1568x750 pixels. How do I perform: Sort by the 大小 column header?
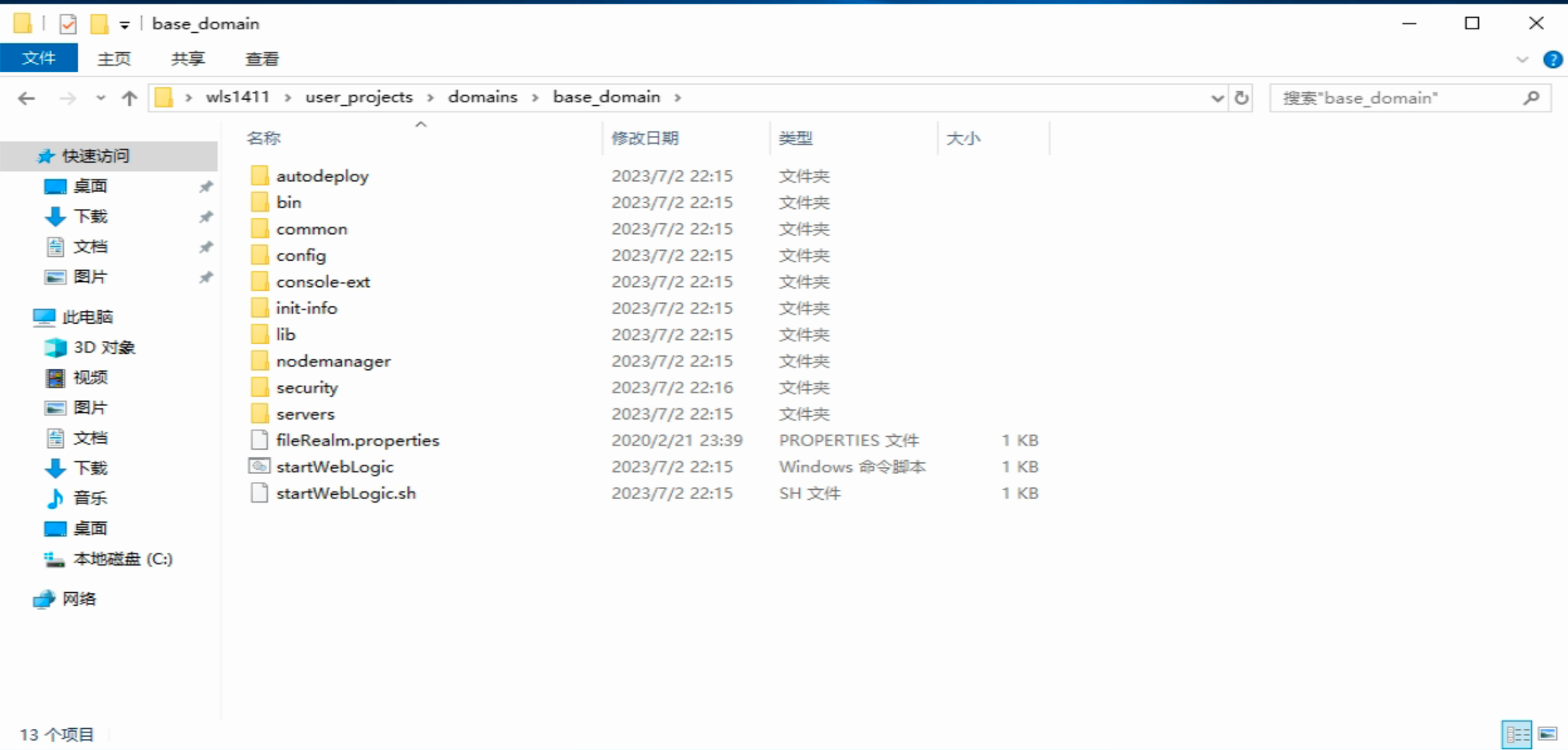click(x=963, y=138)
